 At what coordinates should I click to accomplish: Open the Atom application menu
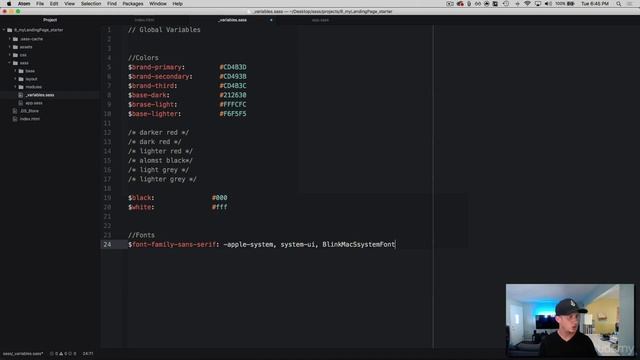[24, 4]
